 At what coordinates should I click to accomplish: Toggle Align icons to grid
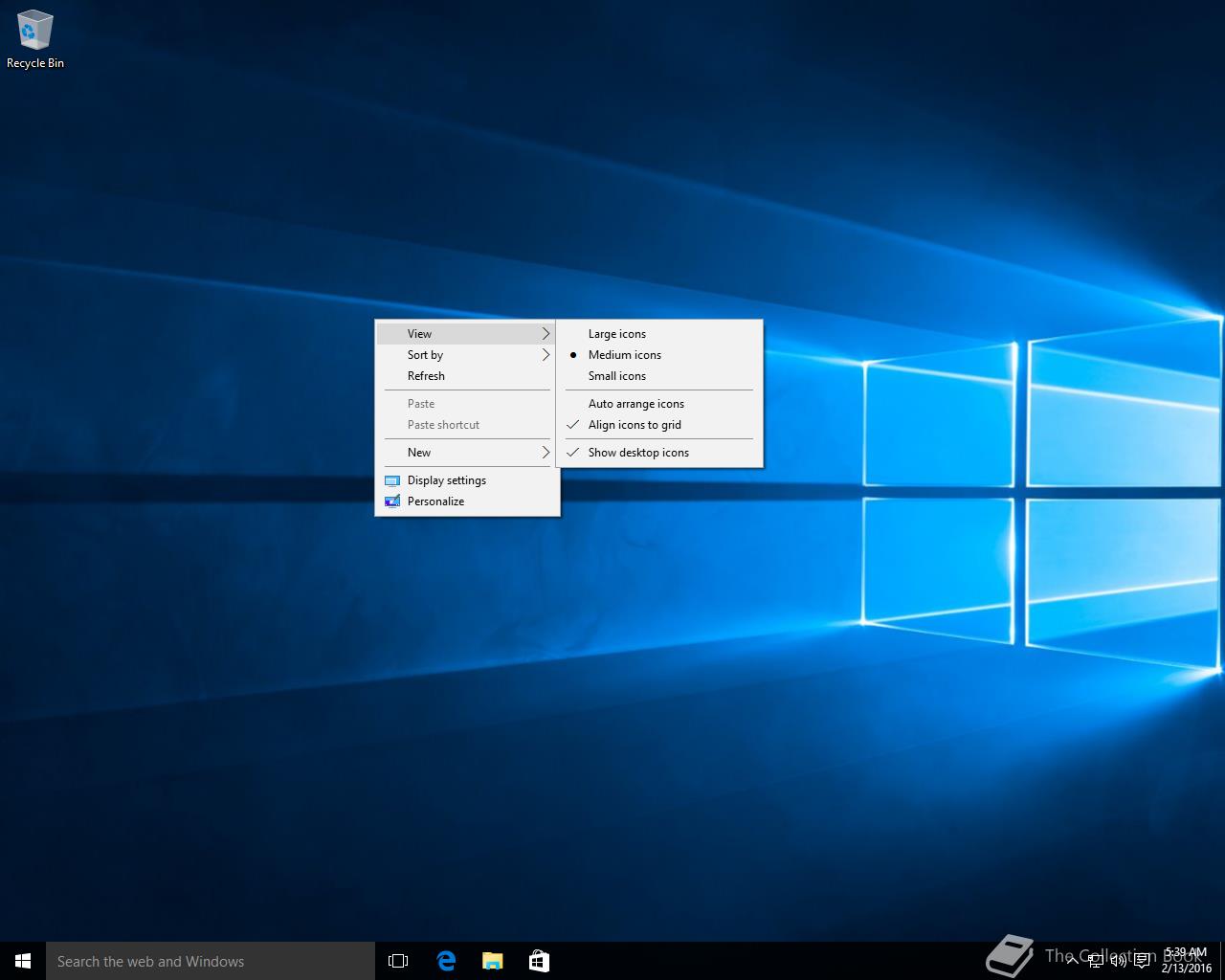pyautogui.click(x=659, y=425)
